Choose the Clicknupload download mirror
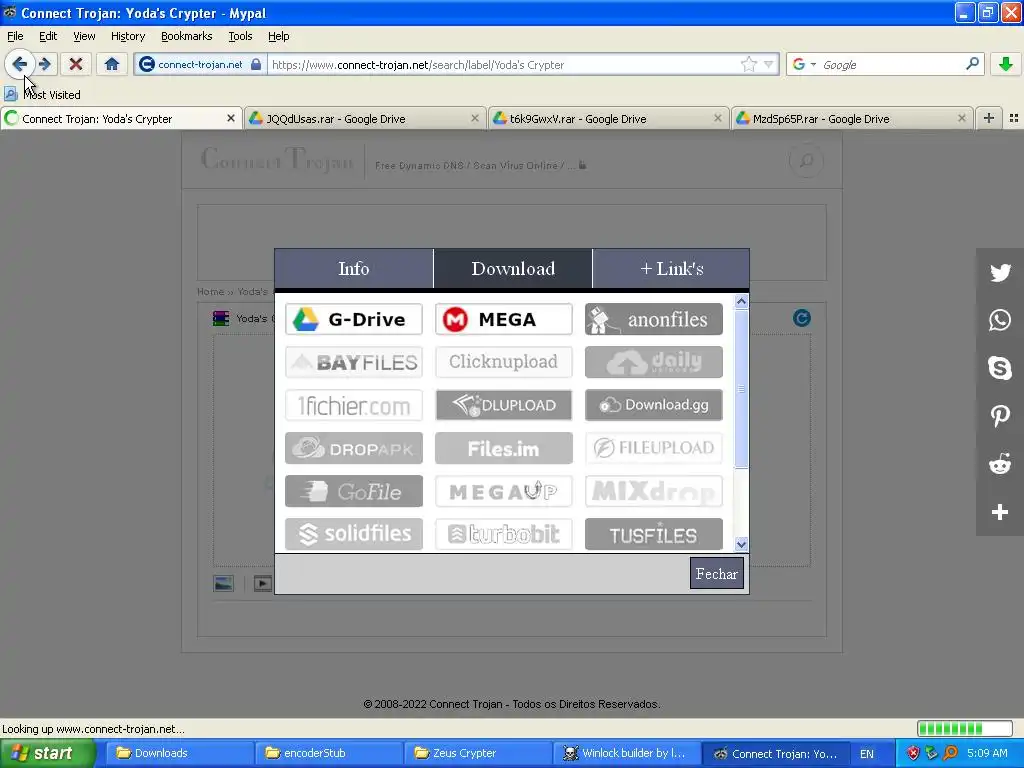The image size is (1024, 768). point(504,362)
